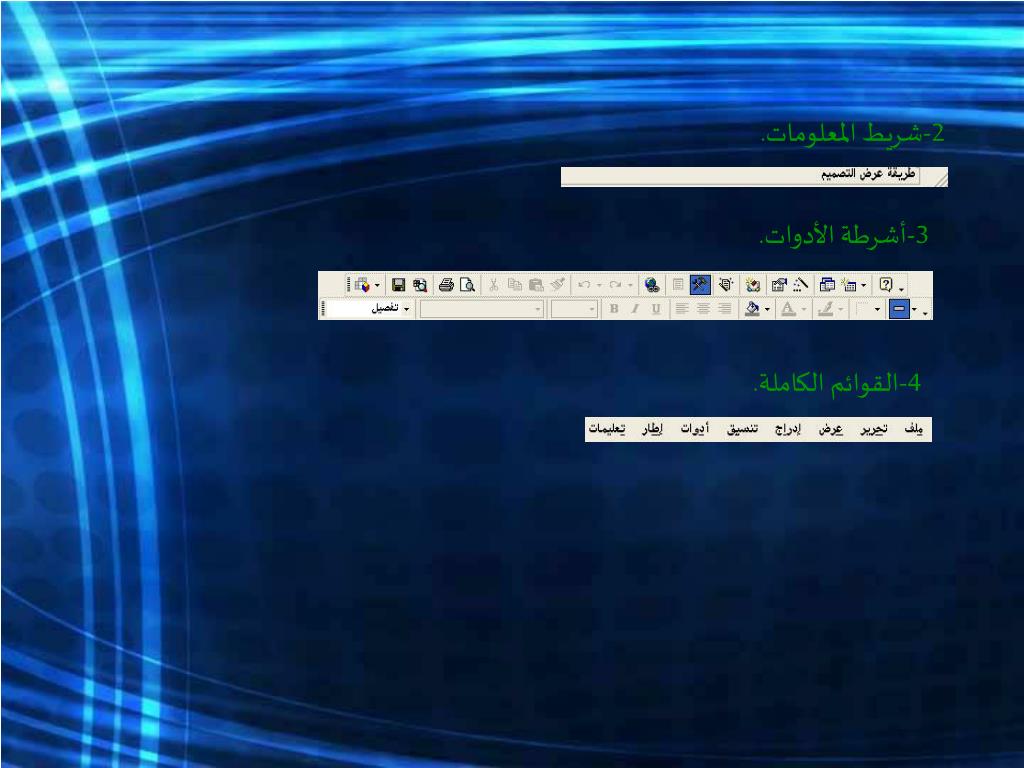
Task: Click the Redo arrow icon
Action: (x=615, y=285)
